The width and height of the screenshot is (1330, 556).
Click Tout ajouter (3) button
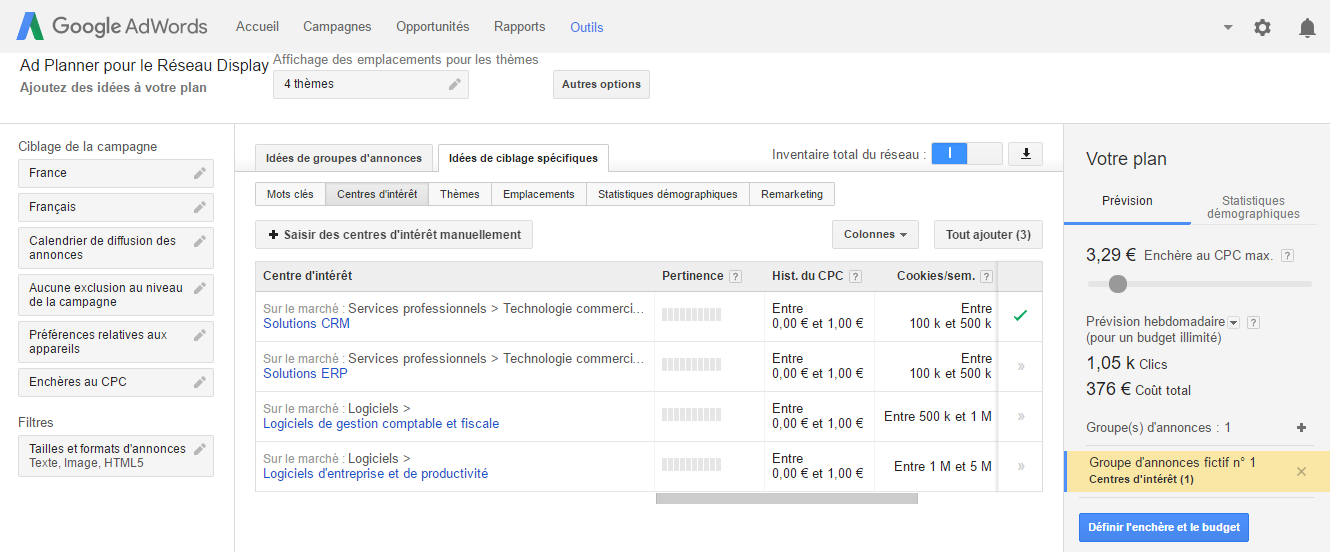[x=988, y=235]
